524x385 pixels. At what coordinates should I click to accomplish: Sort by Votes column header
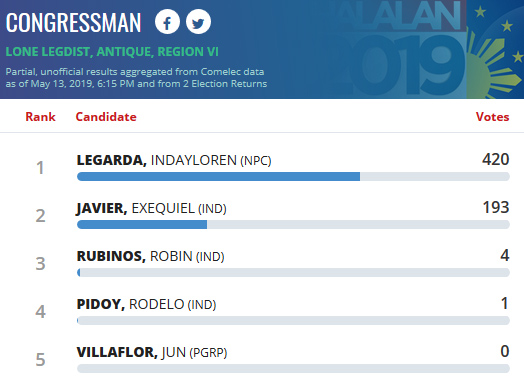pos(492,117)
